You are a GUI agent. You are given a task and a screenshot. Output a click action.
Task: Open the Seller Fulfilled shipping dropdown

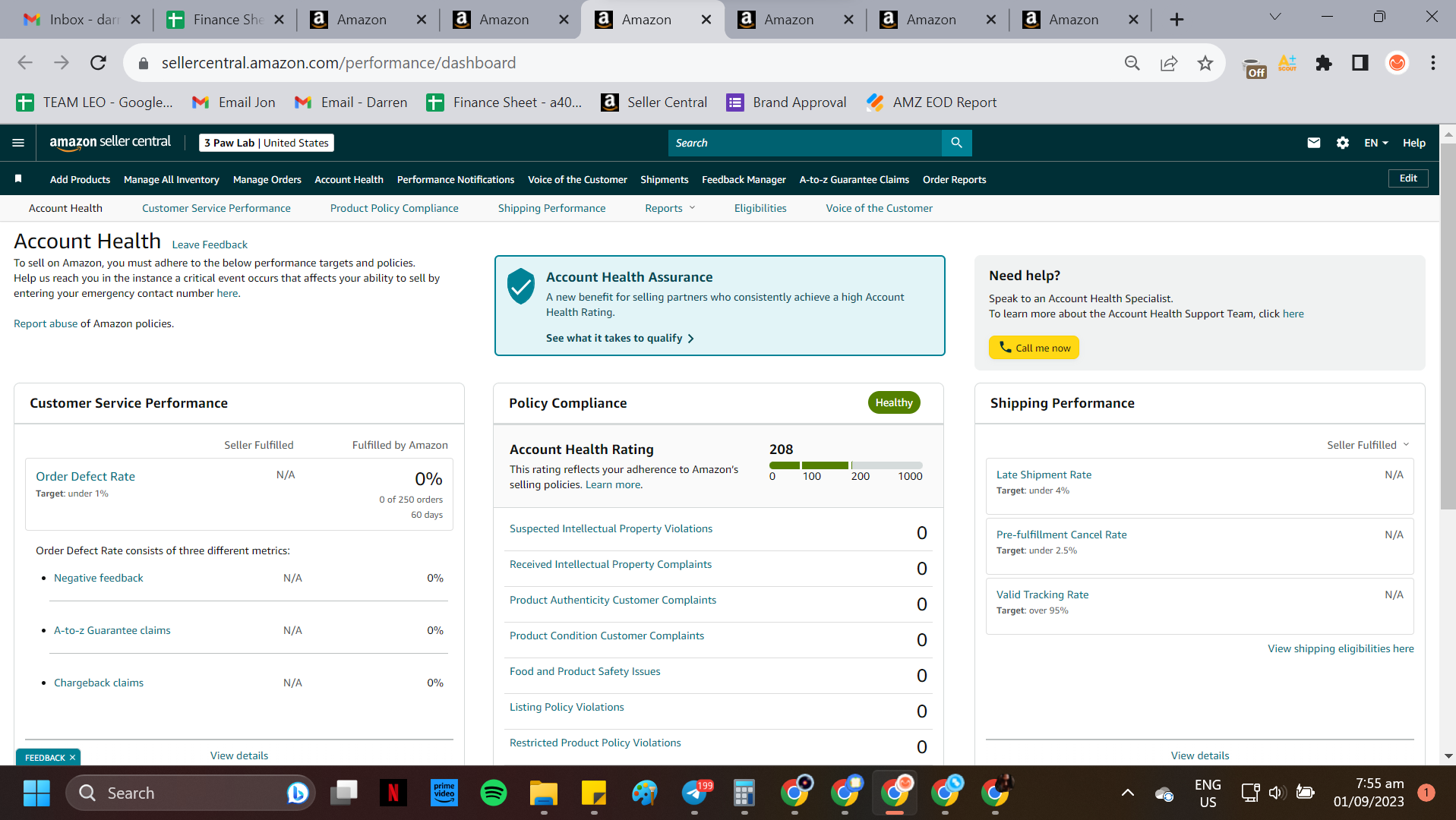(x=1367, y=445)
